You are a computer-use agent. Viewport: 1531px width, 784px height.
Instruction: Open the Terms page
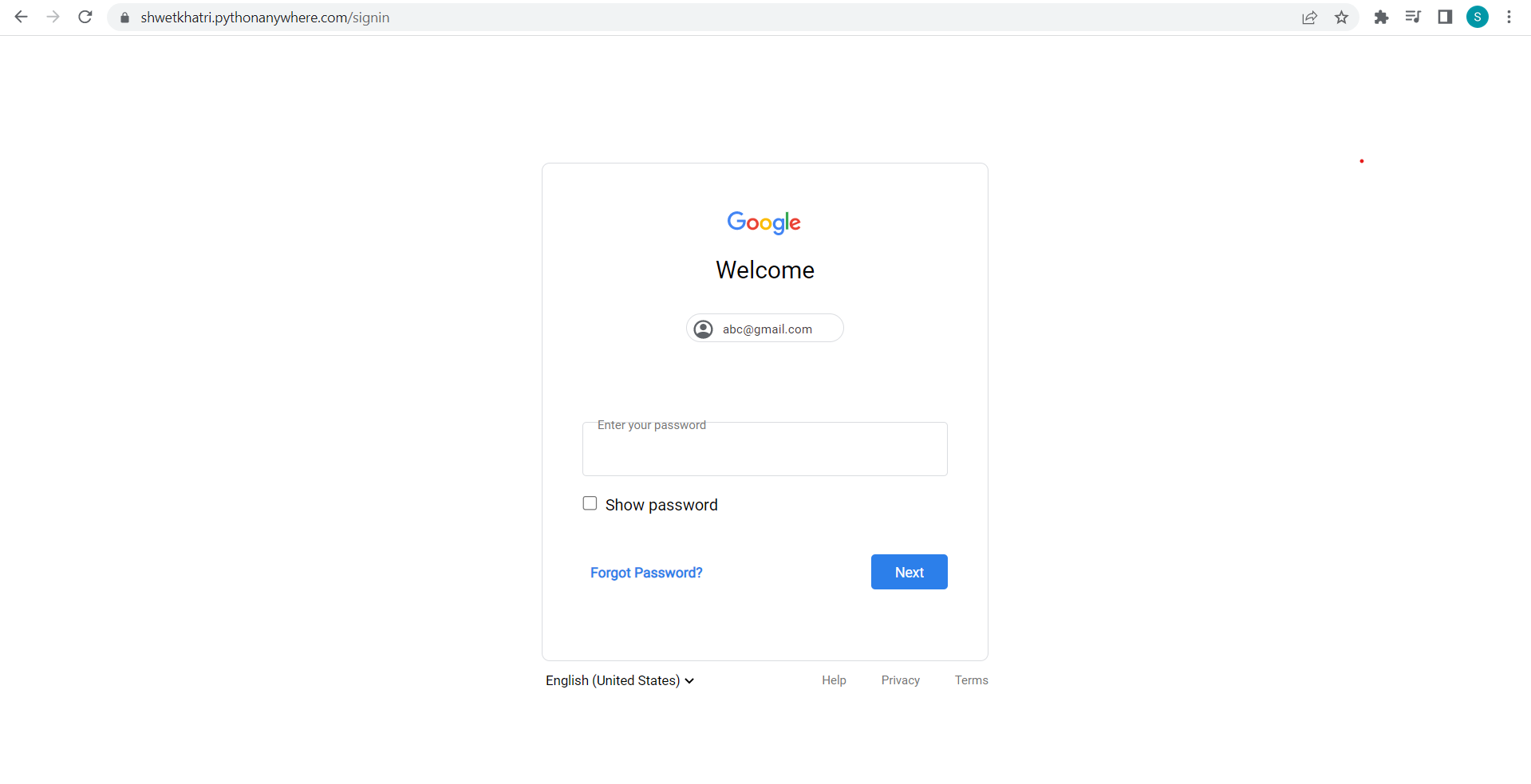coord(971,680)
